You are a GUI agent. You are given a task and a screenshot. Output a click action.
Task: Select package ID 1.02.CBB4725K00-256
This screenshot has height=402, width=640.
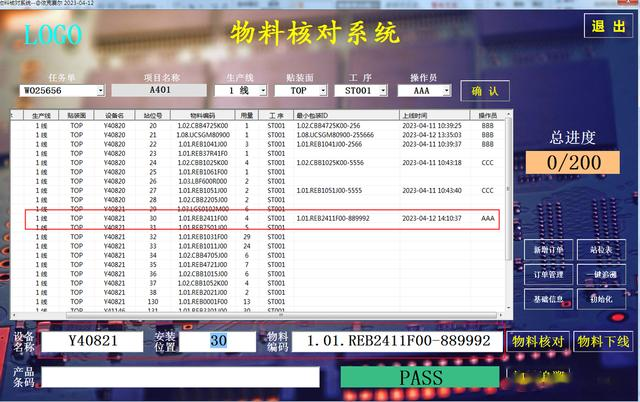coord(328,126)
